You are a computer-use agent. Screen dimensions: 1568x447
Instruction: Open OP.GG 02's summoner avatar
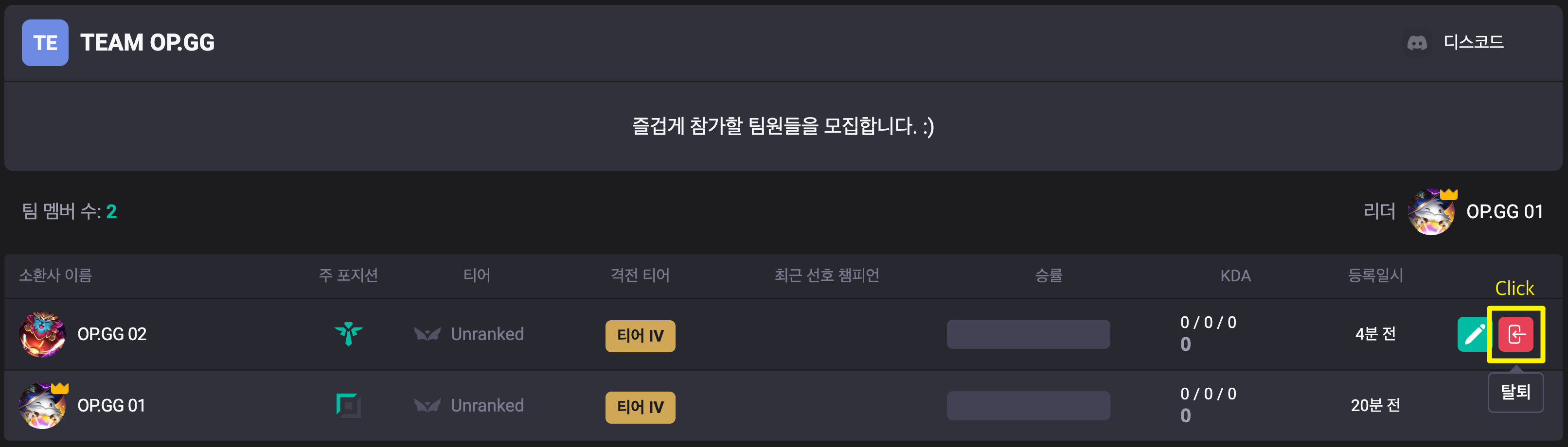tap(42, 334)
